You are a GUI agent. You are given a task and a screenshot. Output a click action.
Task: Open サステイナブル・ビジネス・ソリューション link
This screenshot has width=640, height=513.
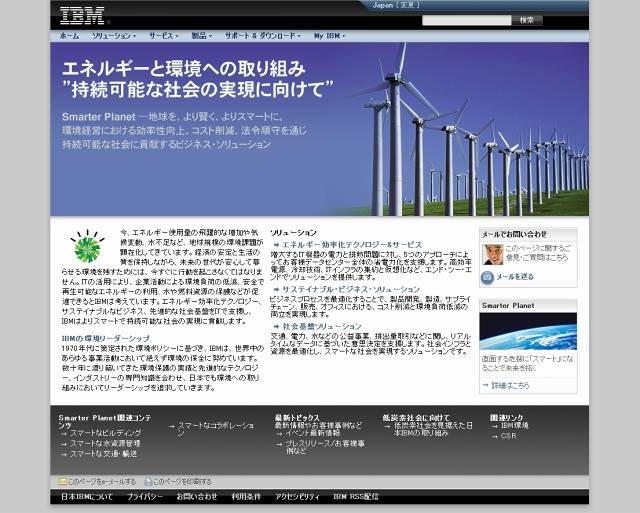coord(351,289)
